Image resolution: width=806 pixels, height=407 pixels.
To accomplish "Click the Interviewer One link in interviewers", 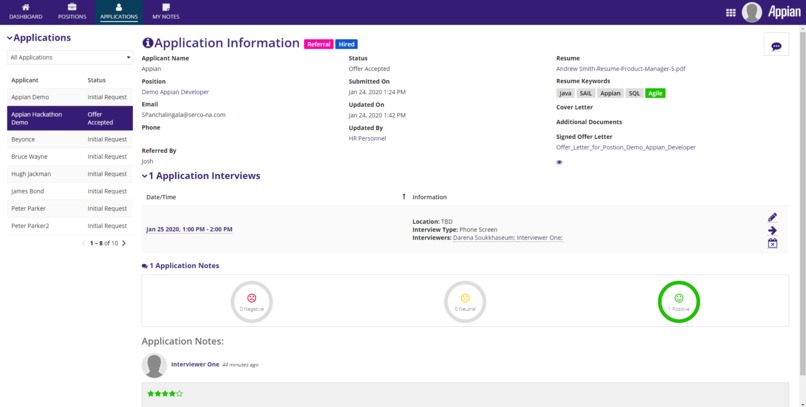I will click(540, 238).
